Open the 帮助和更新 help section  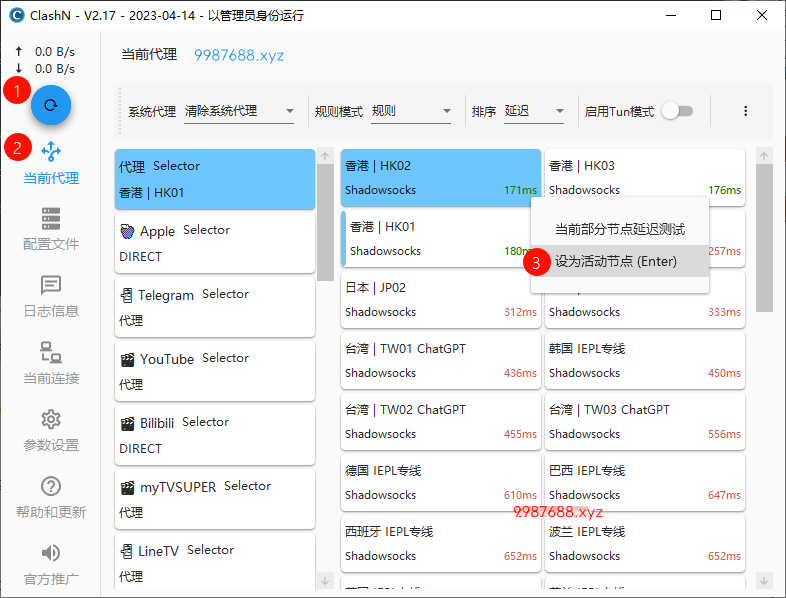click(51, 497)
